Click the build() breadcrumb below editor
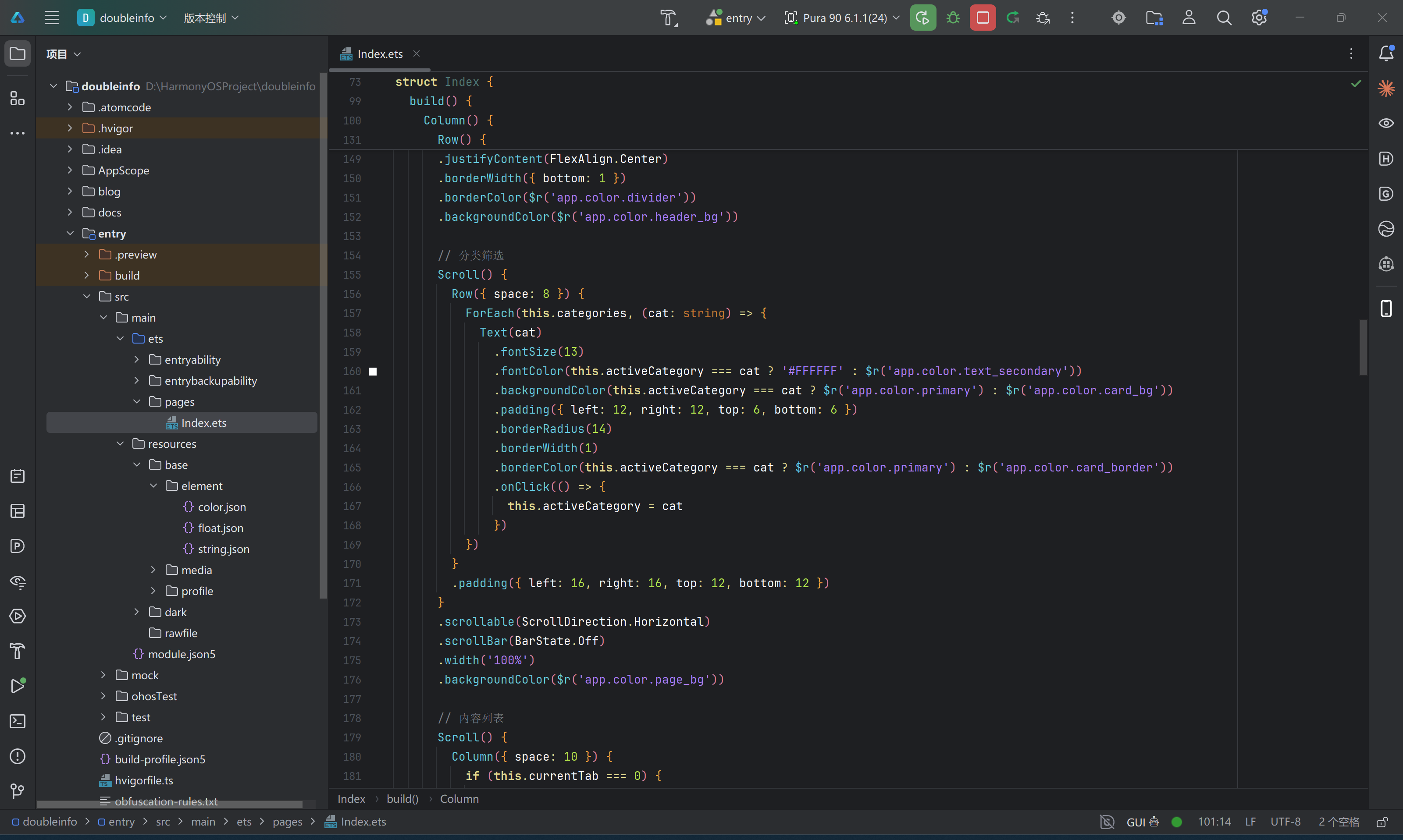Screen dimensions: 1403x840 pyautogui.click(x=402, y=799)
